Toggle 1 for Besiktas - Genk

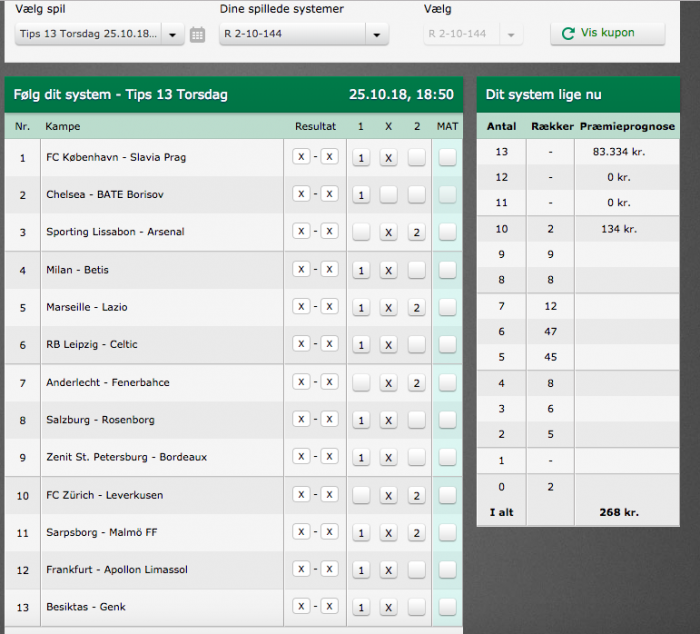point(361,607)
